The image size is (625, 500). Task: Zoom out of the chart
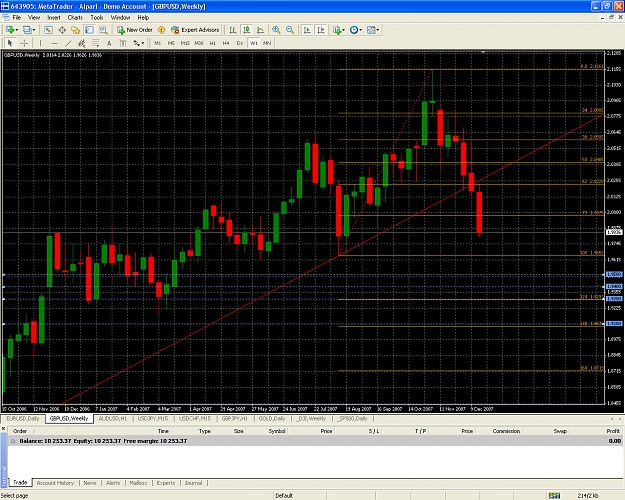click(x=290, y=30)
